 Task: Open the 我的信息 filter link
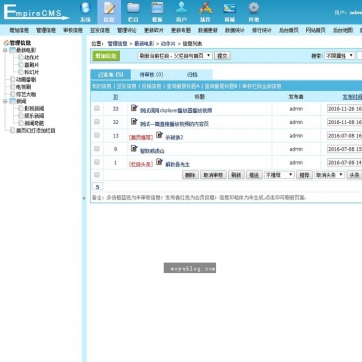click(102, 86)
